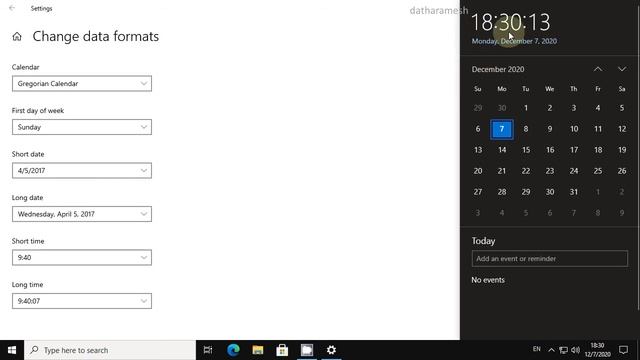Open the Calendar dropdown showing Gregorian Calendar
The width and height of the screenshot is (640, 360).
tap(82, 84)
